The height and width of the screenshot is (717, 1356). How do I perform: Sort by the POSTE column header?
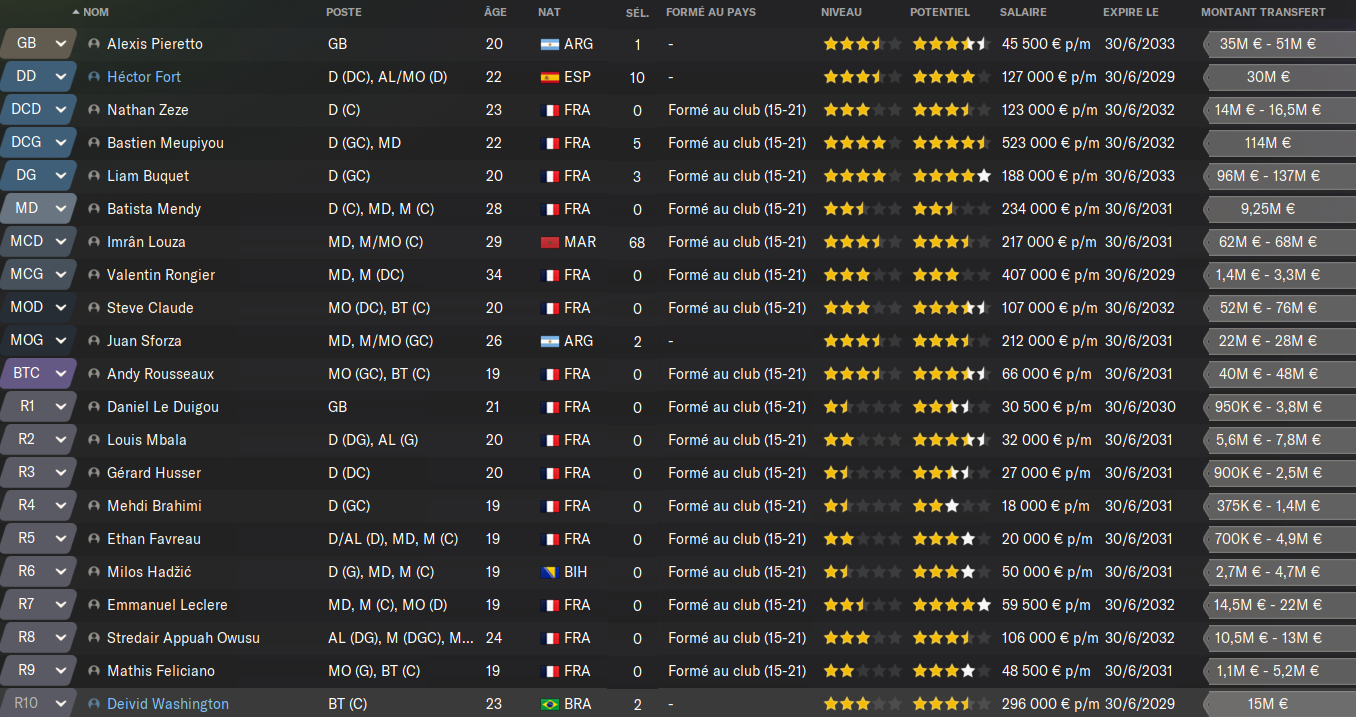pyautogui.click(x=344, y=12)
